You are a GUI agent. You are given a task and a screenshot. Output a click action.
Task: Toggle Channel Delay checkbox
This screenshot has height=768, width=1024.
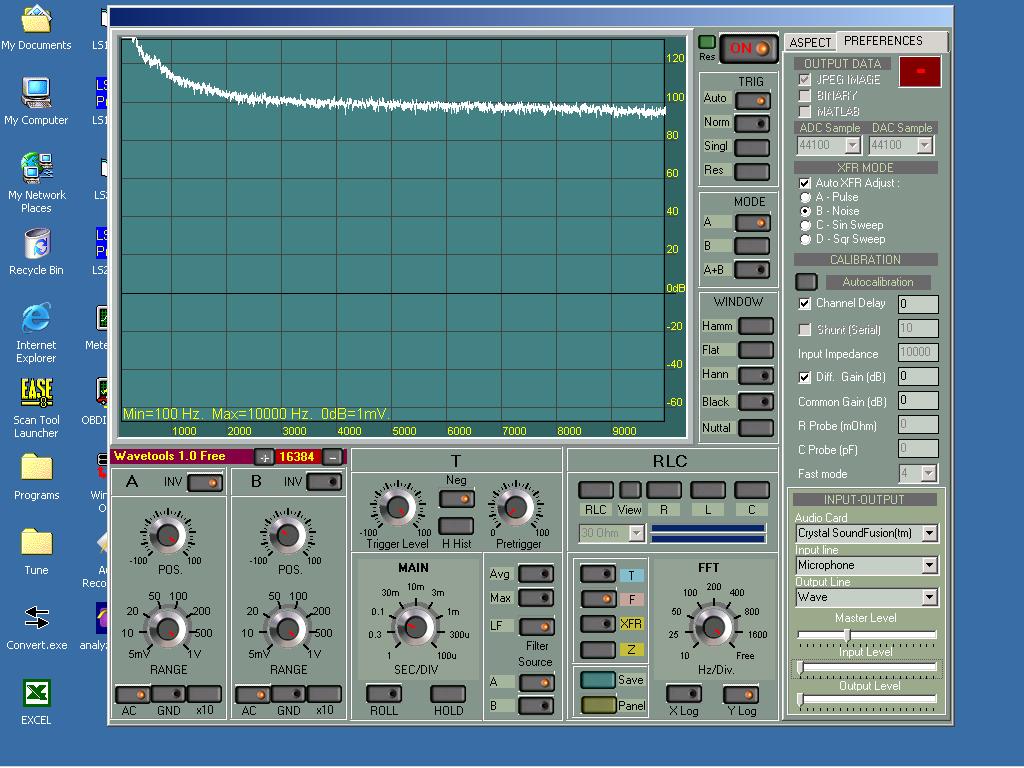(x=805, y=303)
